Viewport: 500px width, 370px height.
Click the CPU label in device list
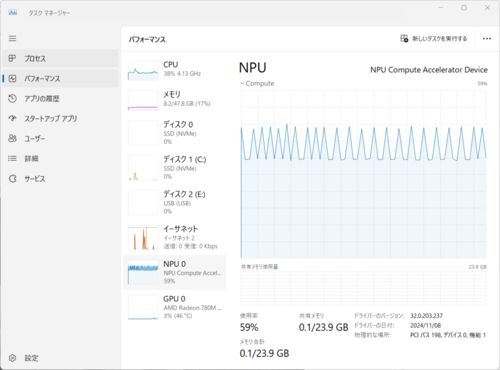pyautogui.click(x=171, y=64)
